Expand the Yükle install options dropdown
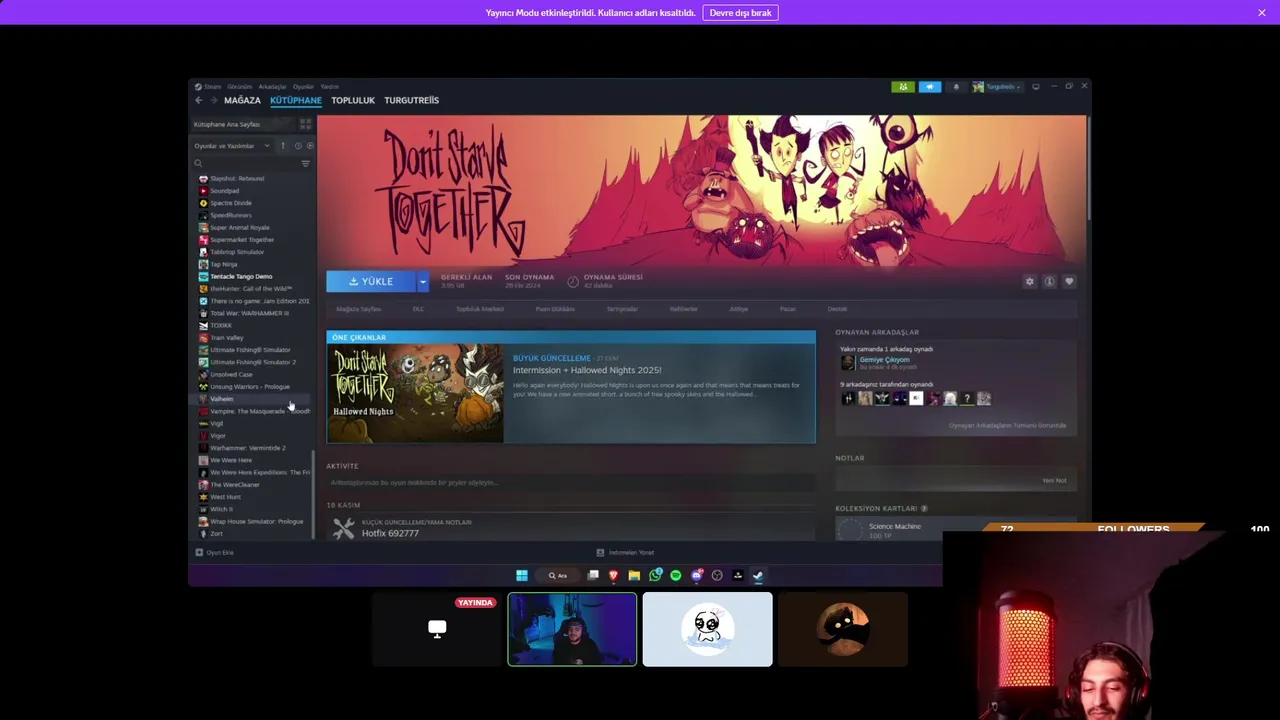 pyautogui.click(x=422, y=282)
